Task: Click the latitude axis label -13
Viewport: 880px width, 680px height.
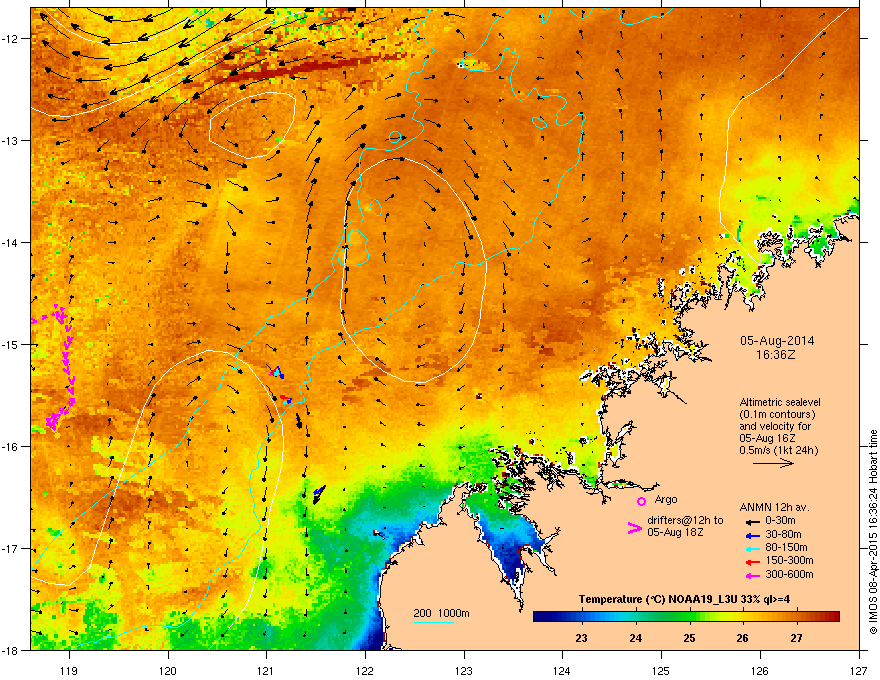Action: click(11, 140)
